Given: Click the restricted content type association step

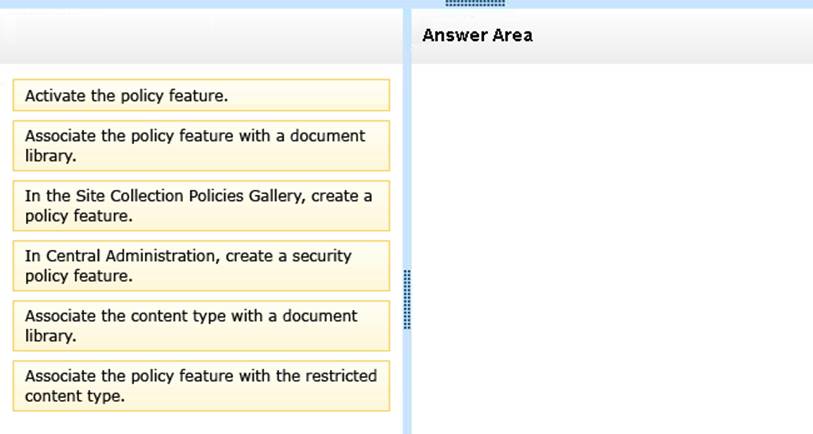Looking at the screenshot, I should click(201, 386).
